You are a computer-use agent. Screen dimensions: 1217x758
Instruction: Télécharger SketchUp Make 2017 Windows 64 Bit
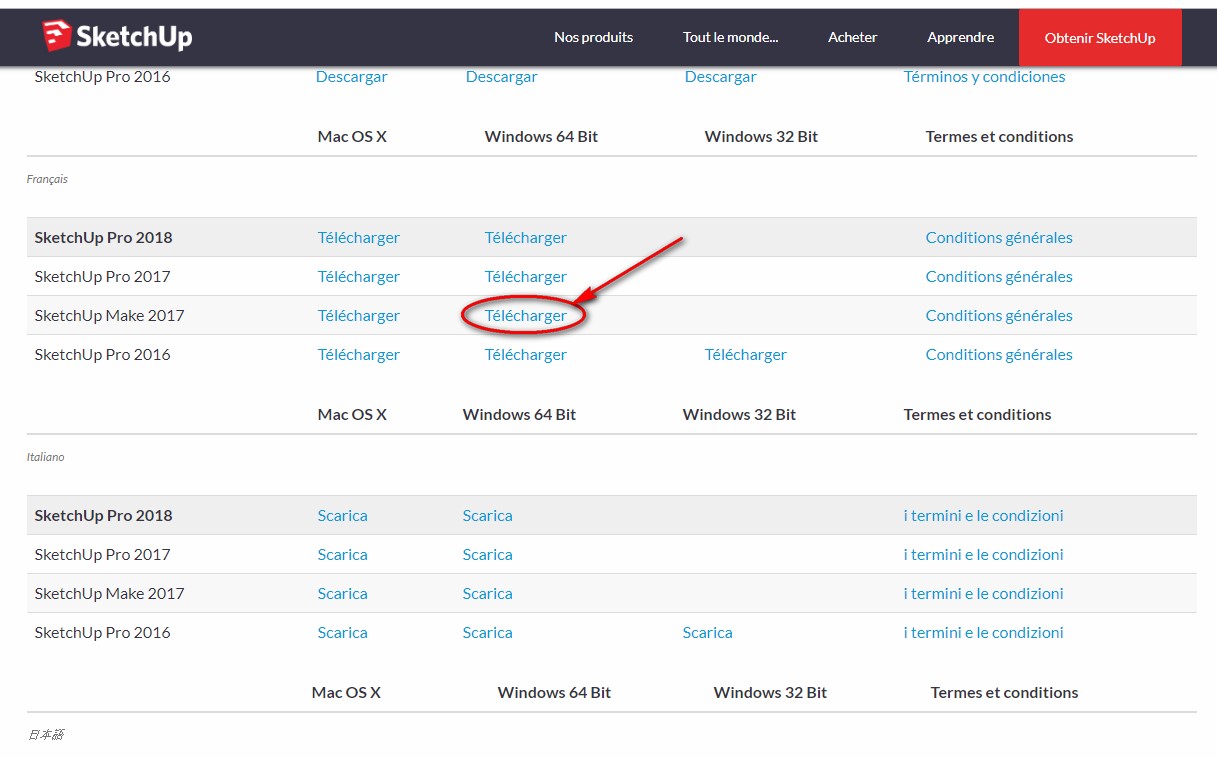(526, 316)
